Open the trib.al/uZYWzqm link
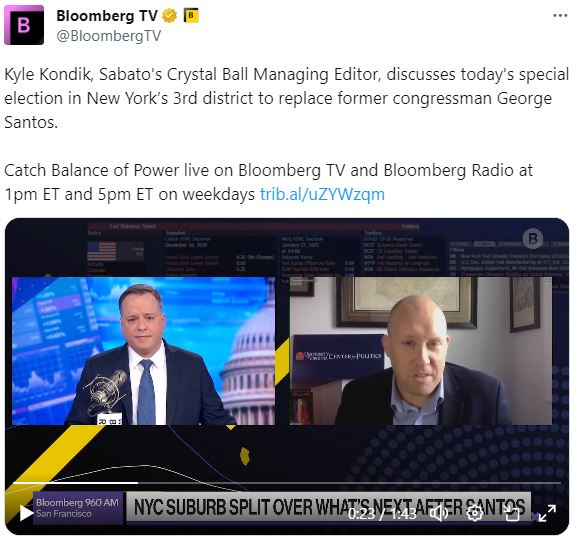The height and width of the screenshot is (539, 576). 322,194
